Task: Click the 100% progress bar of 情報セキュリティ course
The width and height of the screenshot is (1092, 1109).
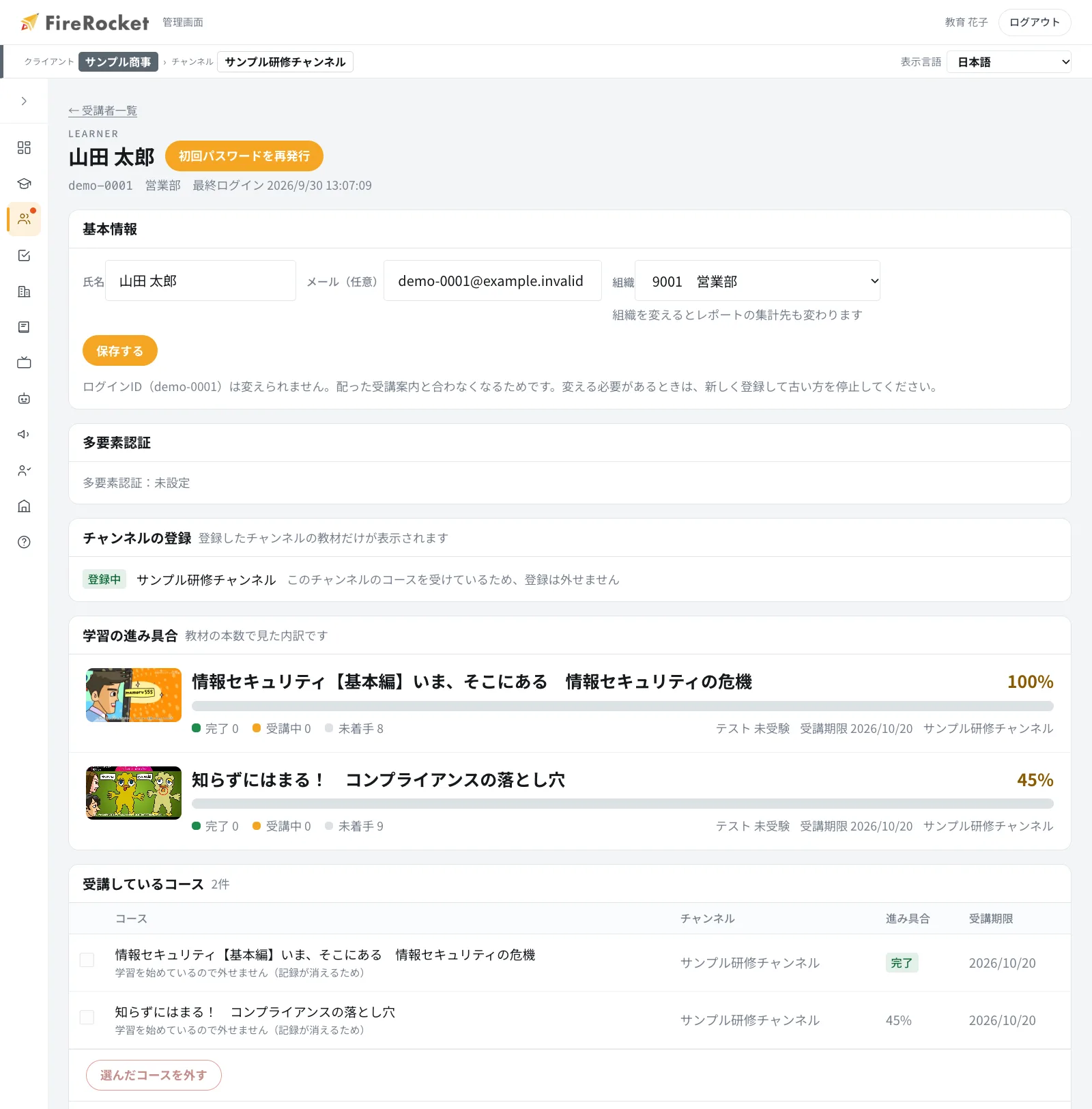Action: [622, 706]
